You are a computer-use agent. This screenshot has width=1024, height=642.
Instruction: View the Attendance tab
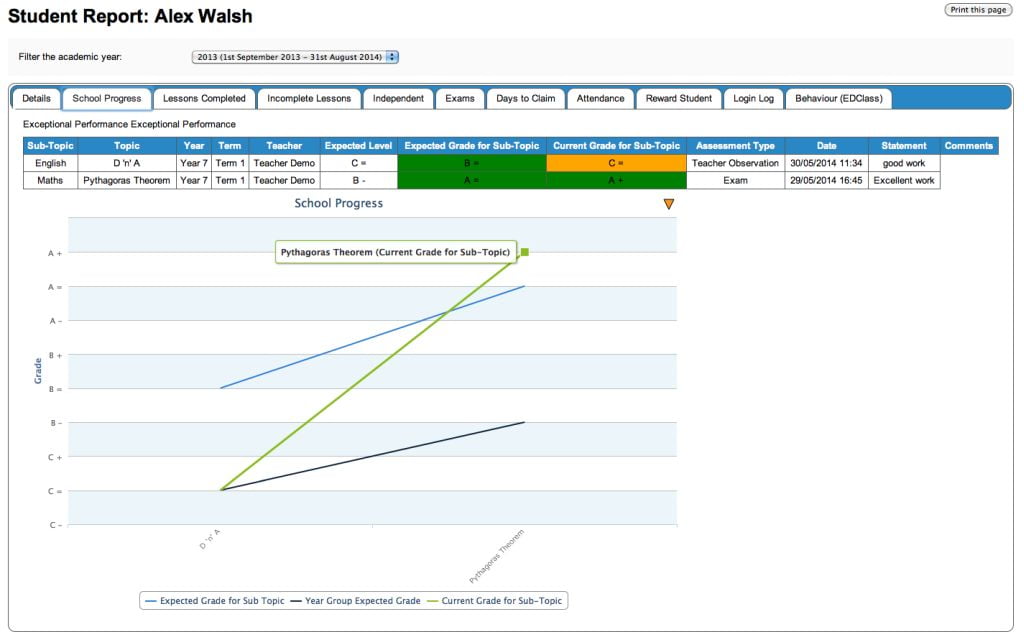(x=600, y=99)
